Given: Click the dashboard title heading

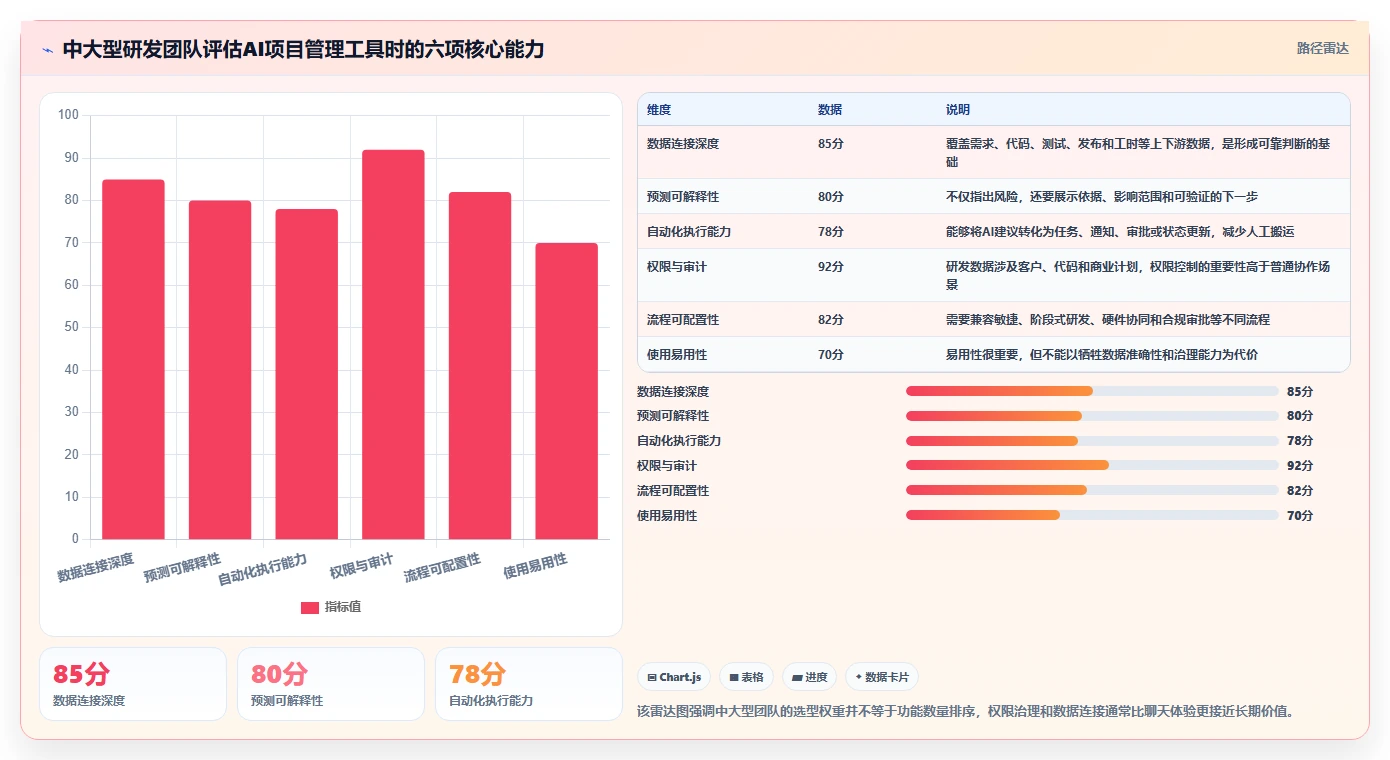Looking at the screenshot, I should [304, 49].
